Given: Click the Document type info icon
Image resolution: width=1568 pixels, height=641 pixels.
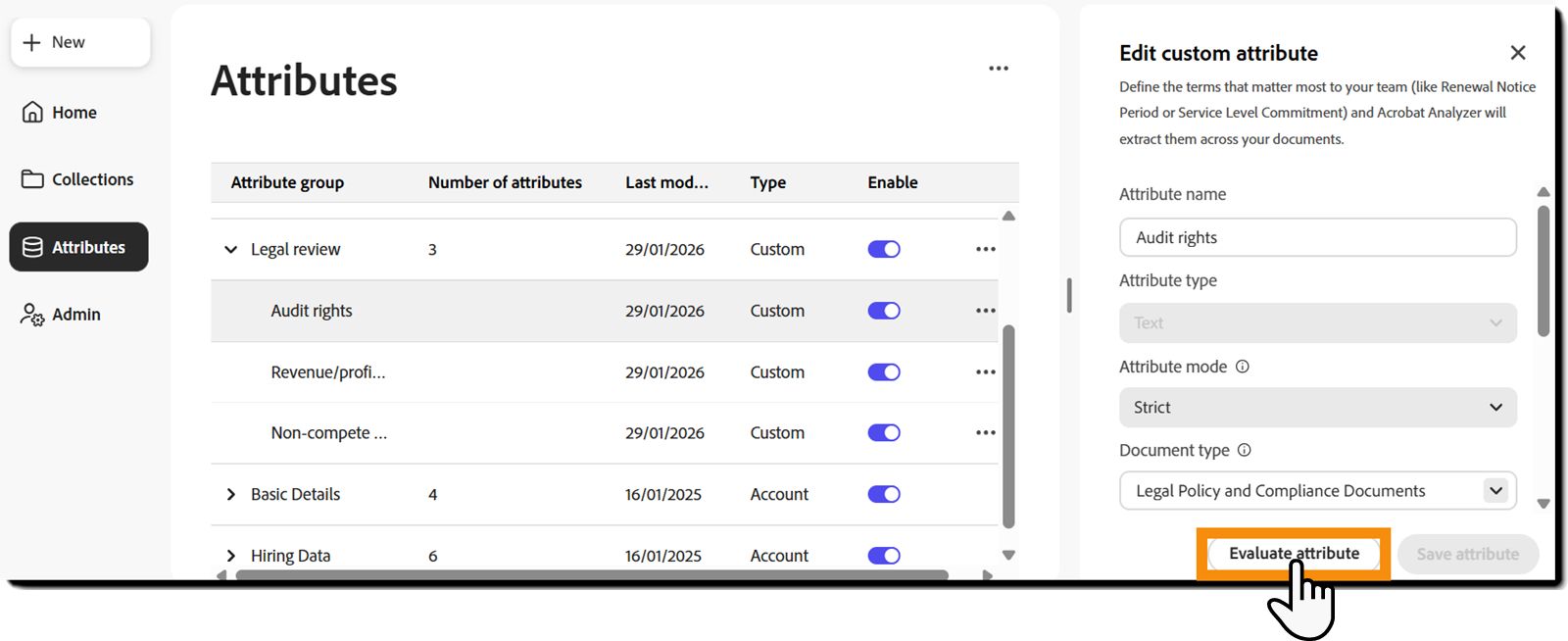Looking at the screenshot, I should (1245, 451).
